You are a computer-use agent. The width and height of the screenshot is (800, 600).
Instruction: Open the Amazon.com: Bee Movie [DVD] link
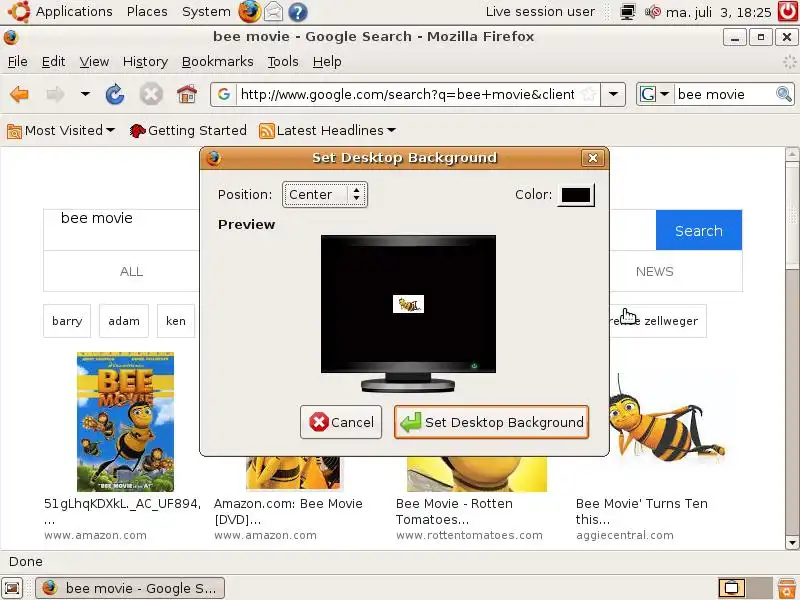point(288,511)
